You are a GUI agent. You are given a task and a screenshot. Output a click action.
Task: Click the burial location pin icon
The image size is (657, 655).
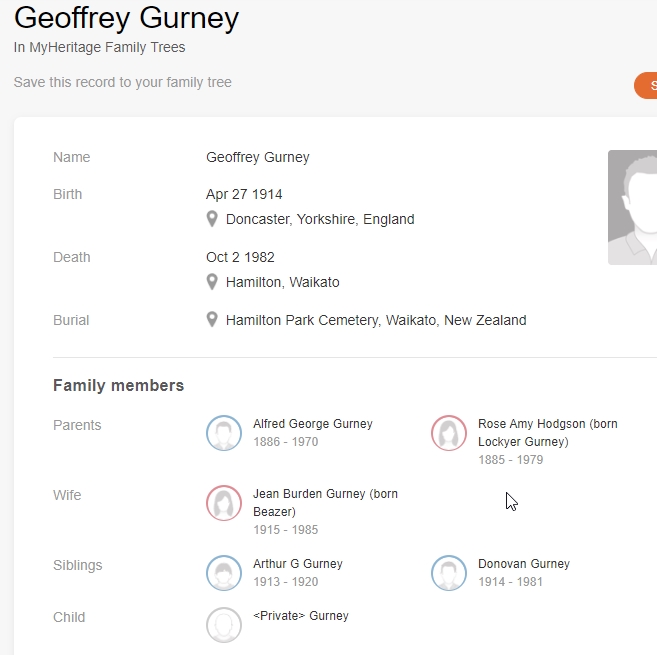[x=212, y=320]
